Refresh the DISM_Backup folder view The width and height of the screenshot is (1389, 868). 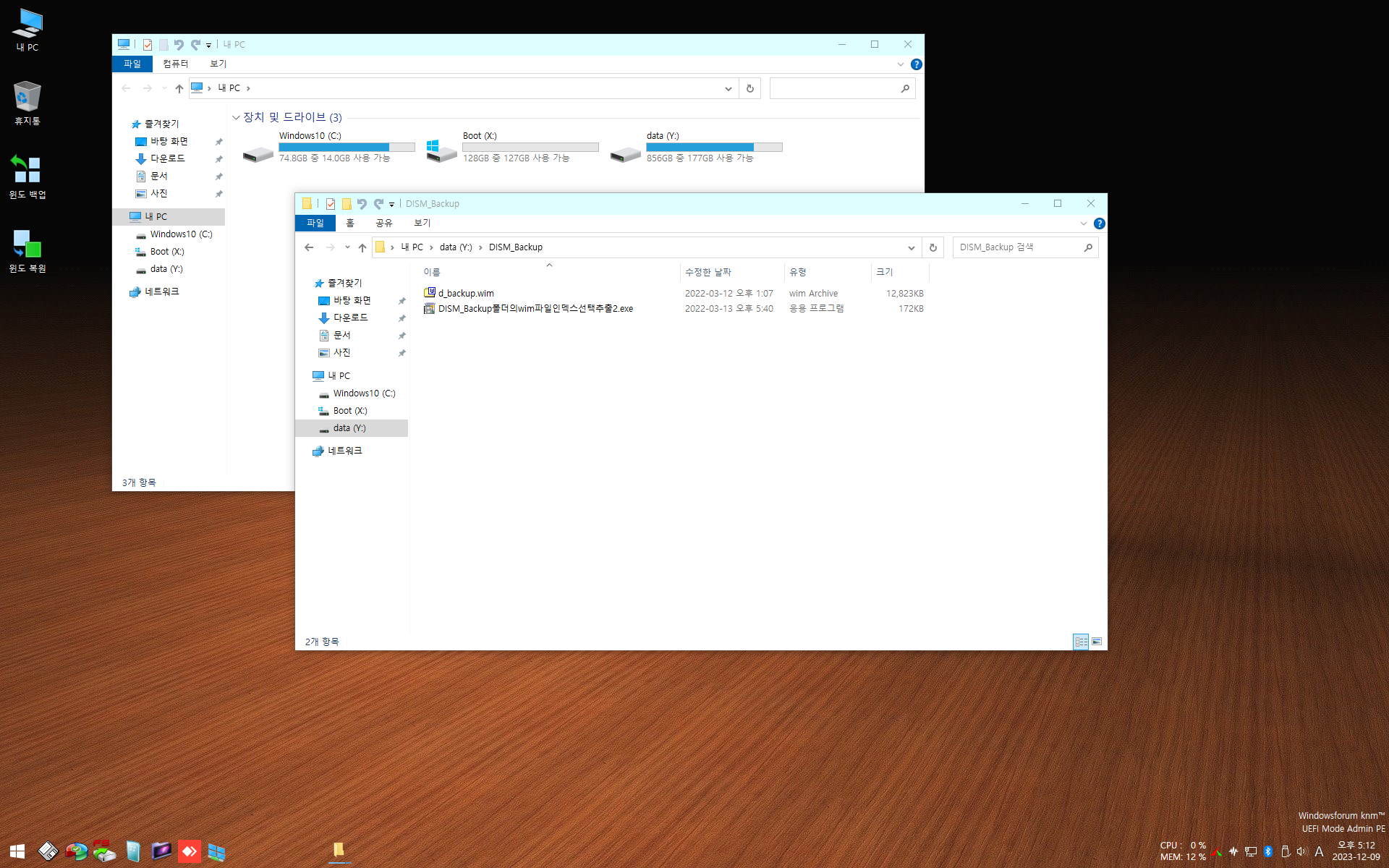point(933,247)
